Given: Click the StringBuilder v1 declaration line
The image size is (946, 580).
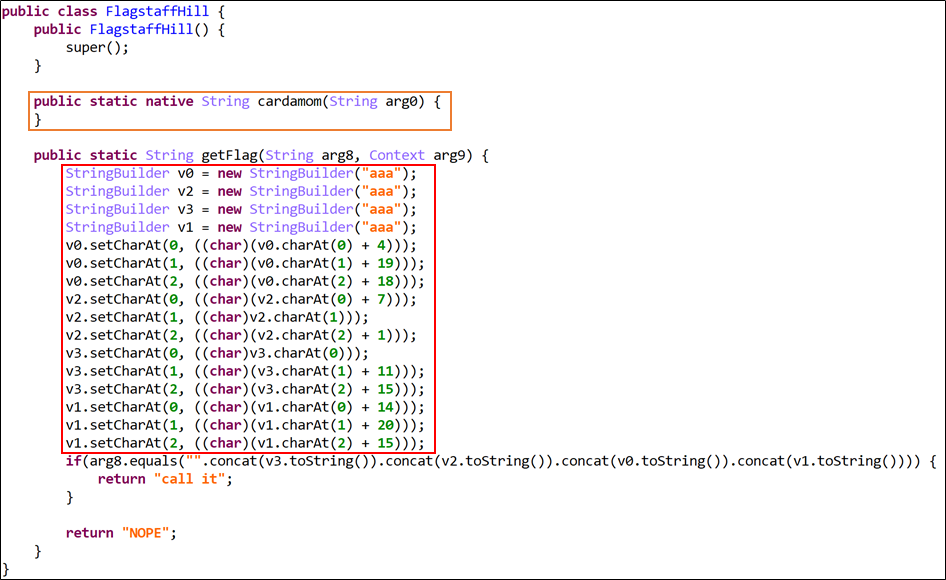Looking at the screenshot, I should [x=241, y=228].
